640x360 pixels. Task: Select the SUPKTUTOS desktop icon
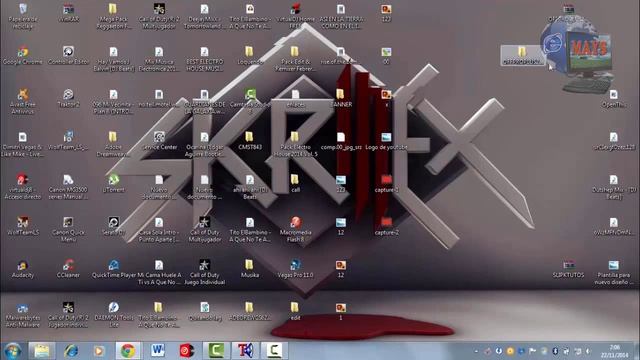point(568,269)
